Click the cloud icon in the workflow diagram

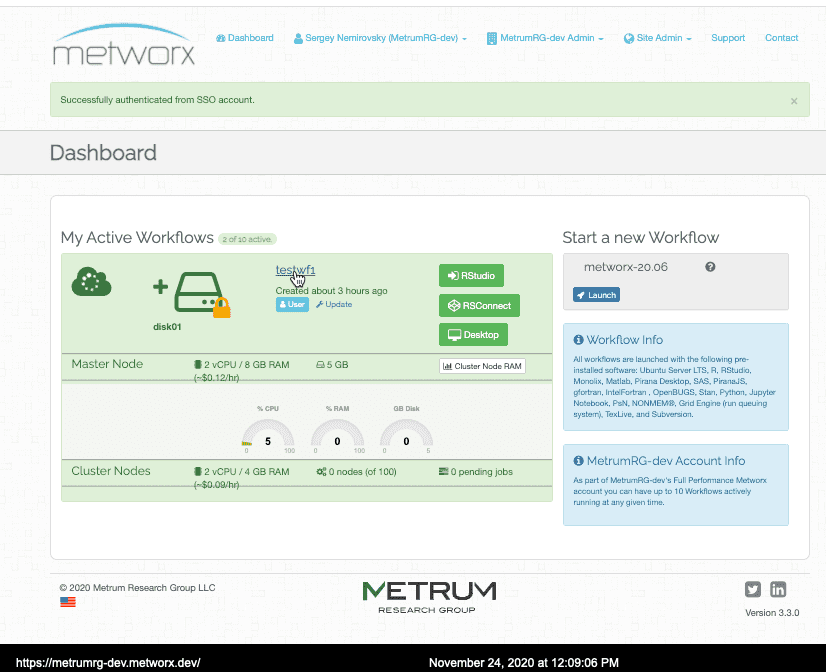tap(91, 282)
